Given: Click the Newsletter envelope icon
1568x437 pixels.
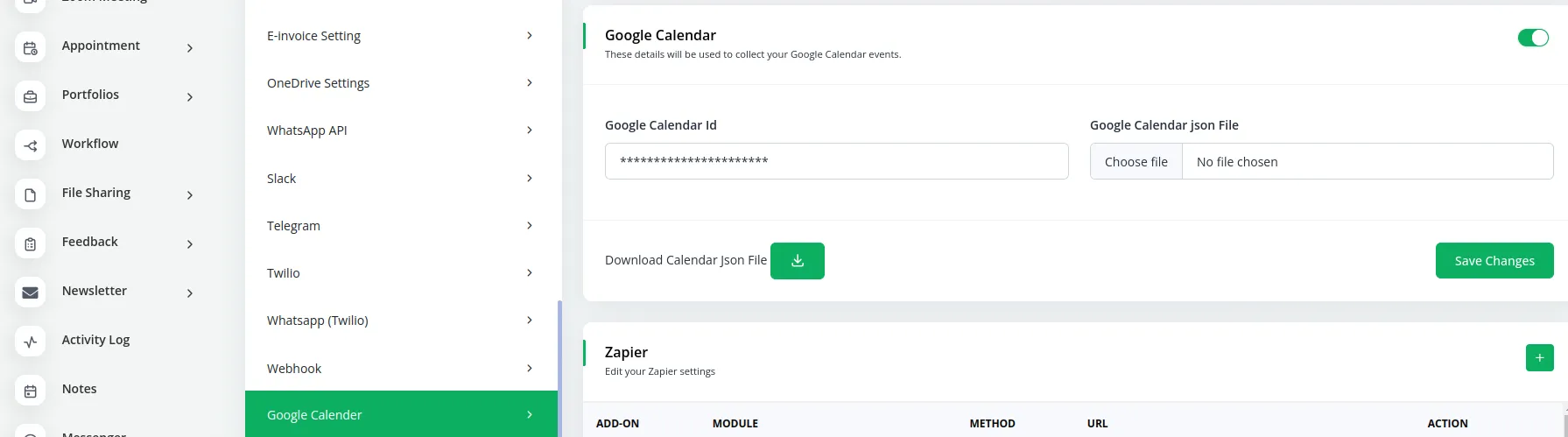Looking at the screenshot, I should 31,293.
